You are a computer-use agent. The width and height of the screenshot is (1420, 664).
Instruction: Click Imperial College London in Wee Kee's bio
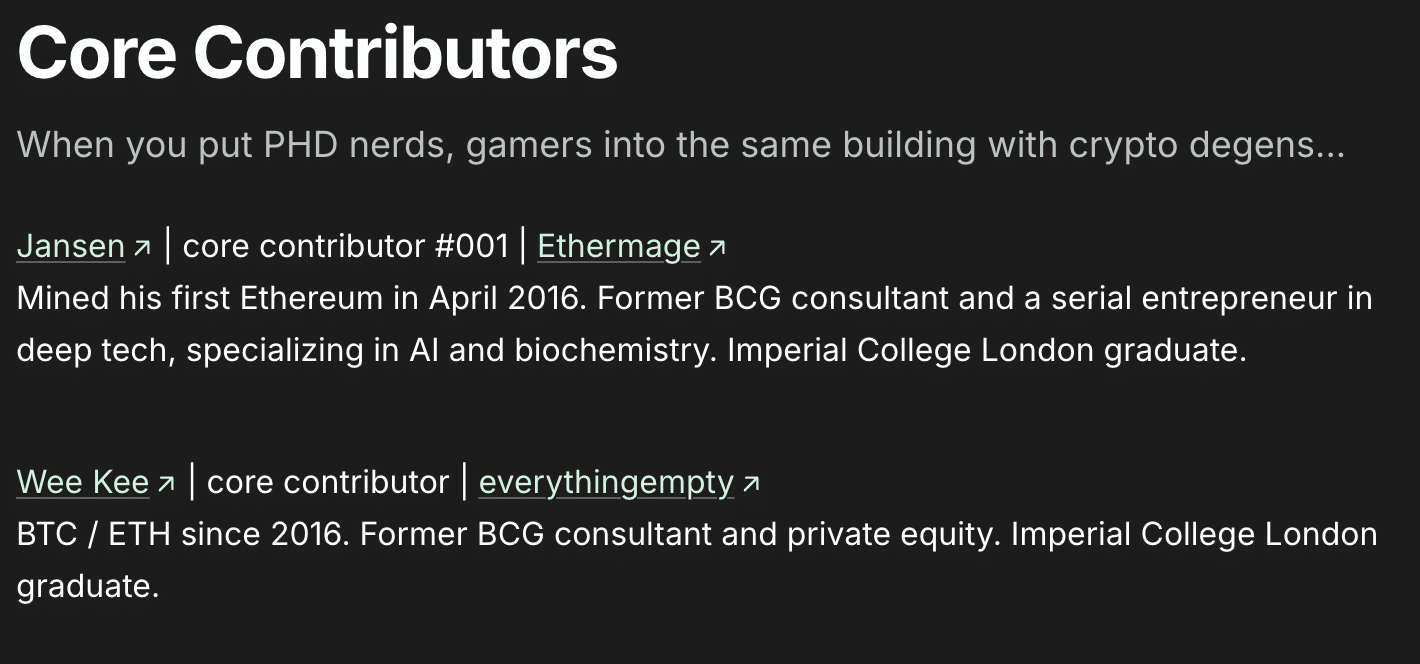pos(1192,533)
